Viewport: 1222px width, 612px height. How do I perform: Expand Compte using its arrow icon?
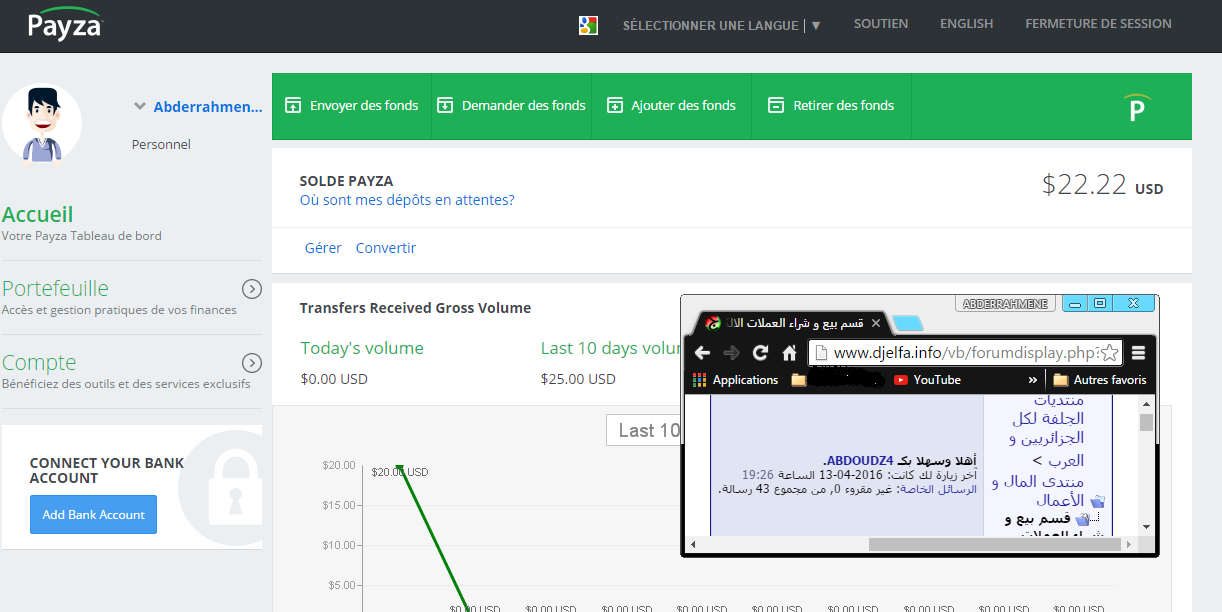point(252,363)
